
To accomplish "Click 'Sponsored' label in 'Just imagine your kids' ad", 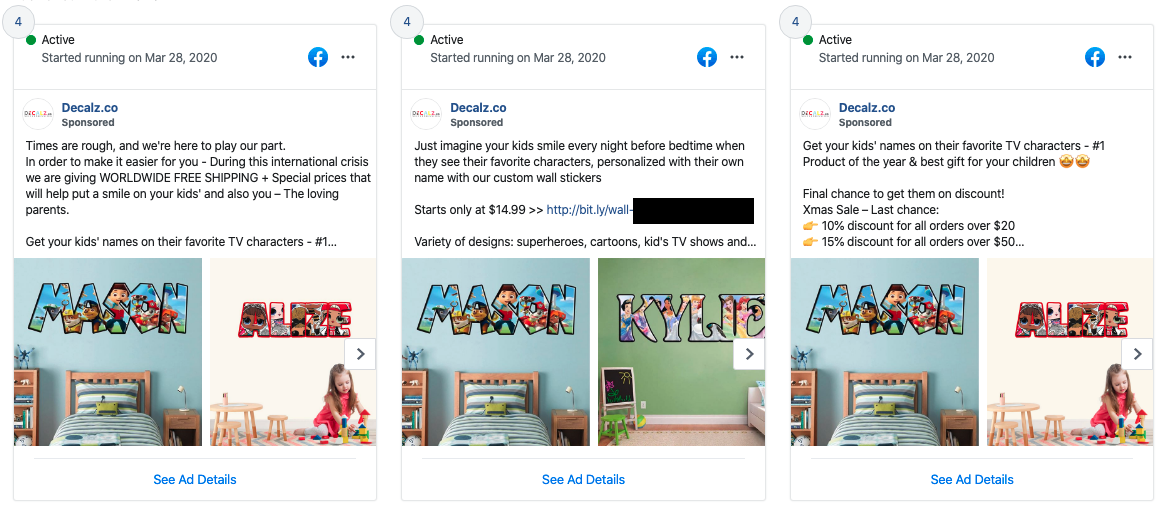I will click(477, 122).
